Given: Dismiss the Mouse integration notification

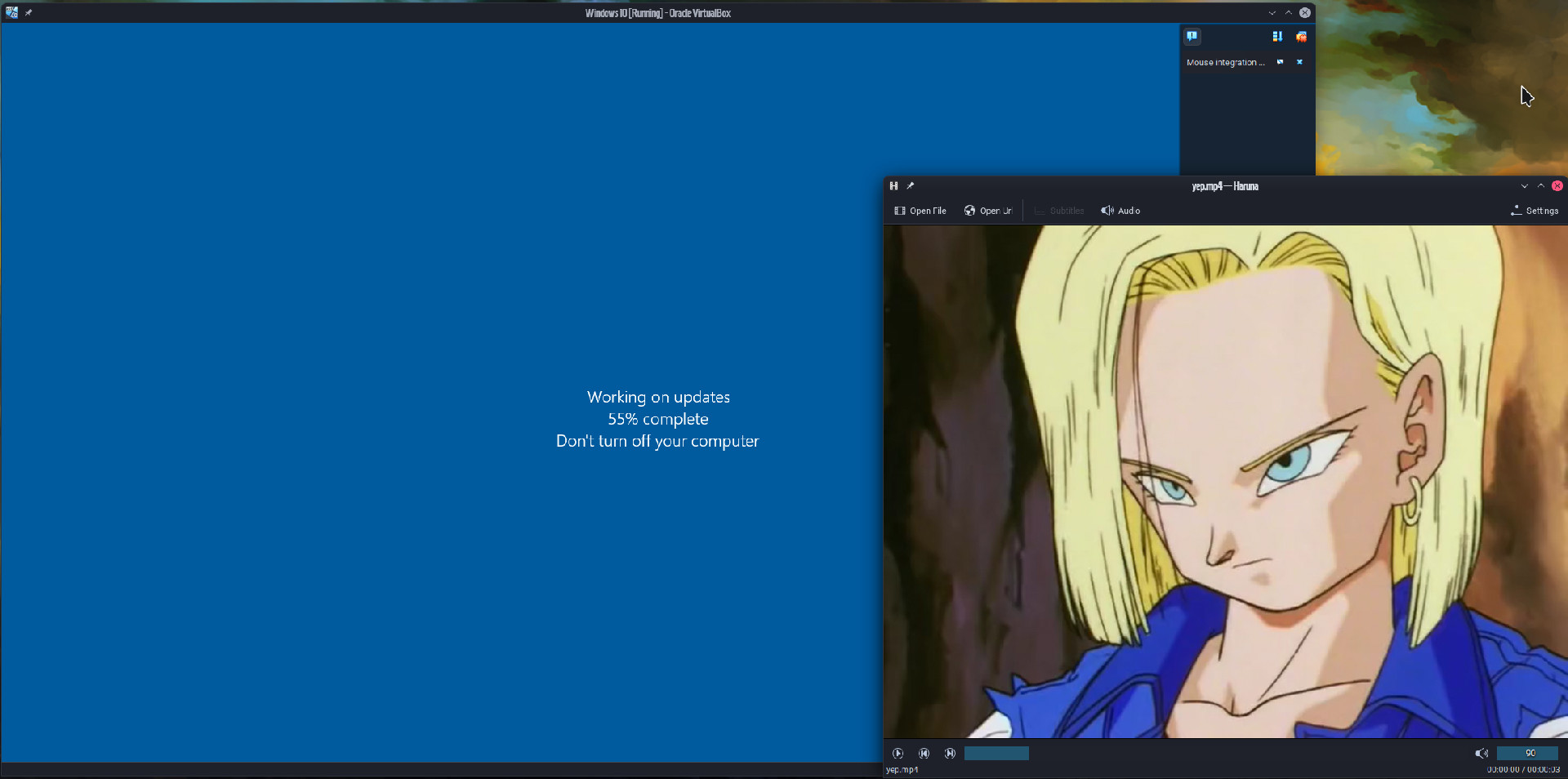Looking at the screenshot, I should pos(1299,62).
